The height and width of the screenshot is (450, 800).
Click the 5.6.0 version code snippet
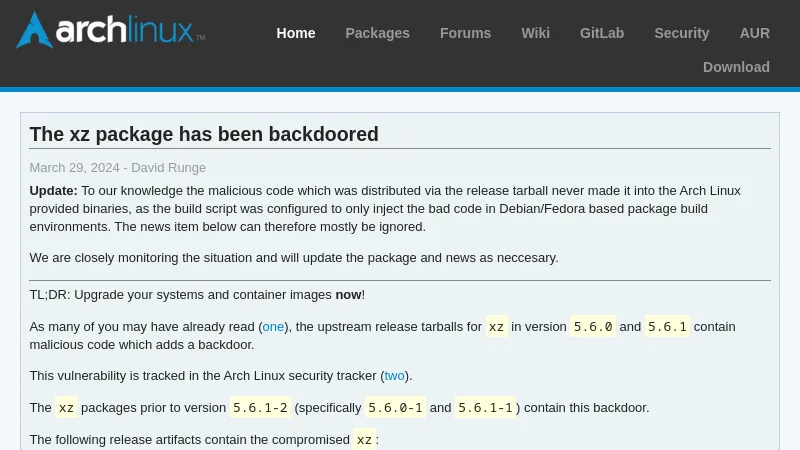[x=592, y=327]
